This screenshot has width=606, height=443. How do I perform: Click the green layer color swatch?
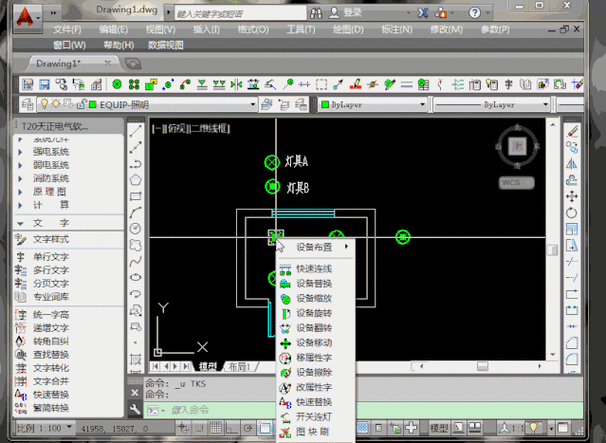click(93, 104)
